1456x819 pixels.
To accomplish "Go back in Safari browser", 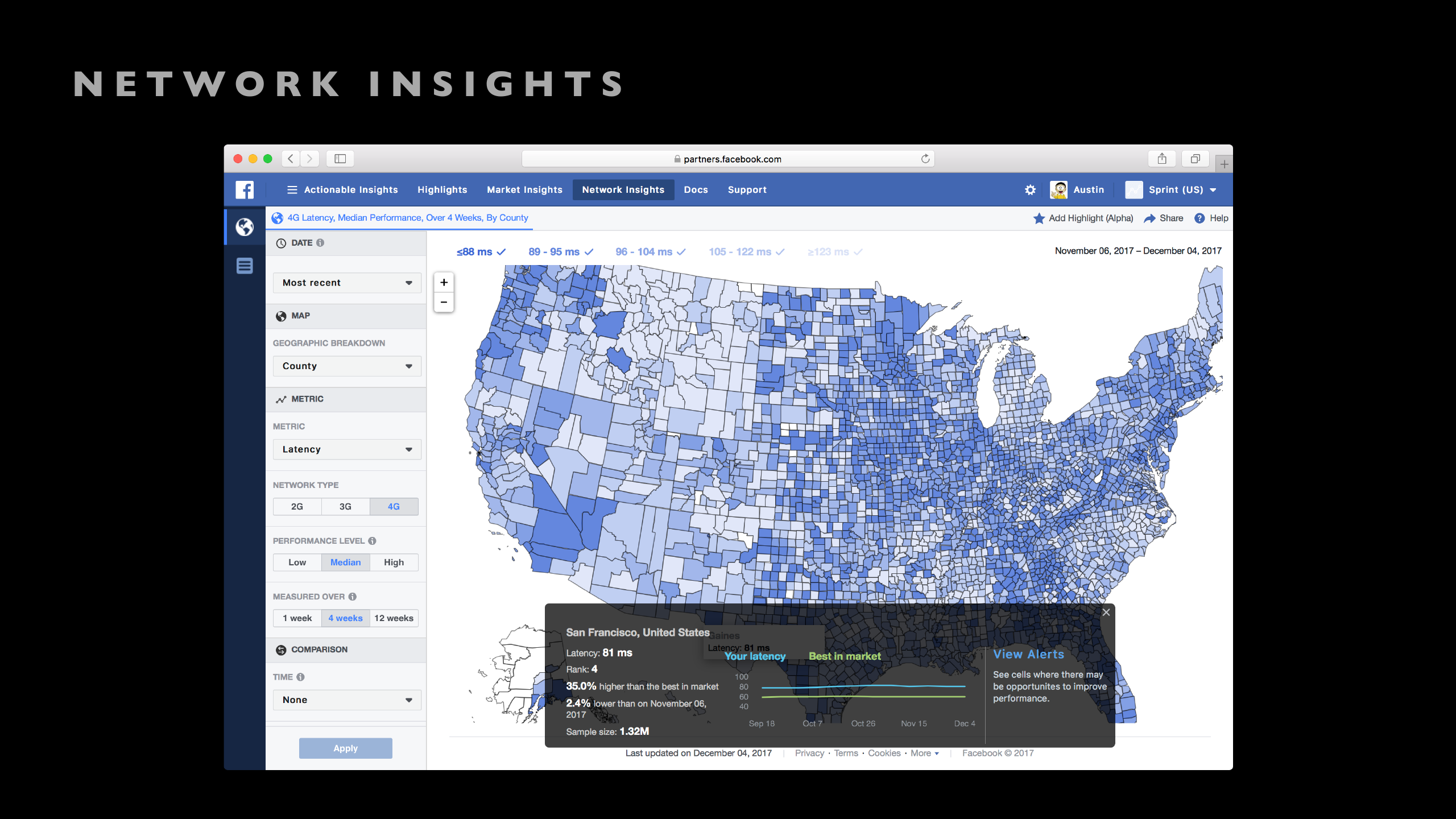I will (291, 159).
